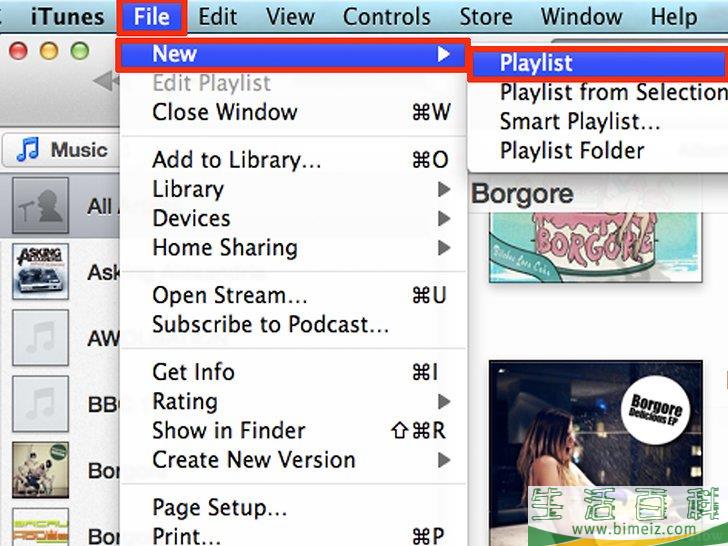Open the Store menu

click(486, 17)
